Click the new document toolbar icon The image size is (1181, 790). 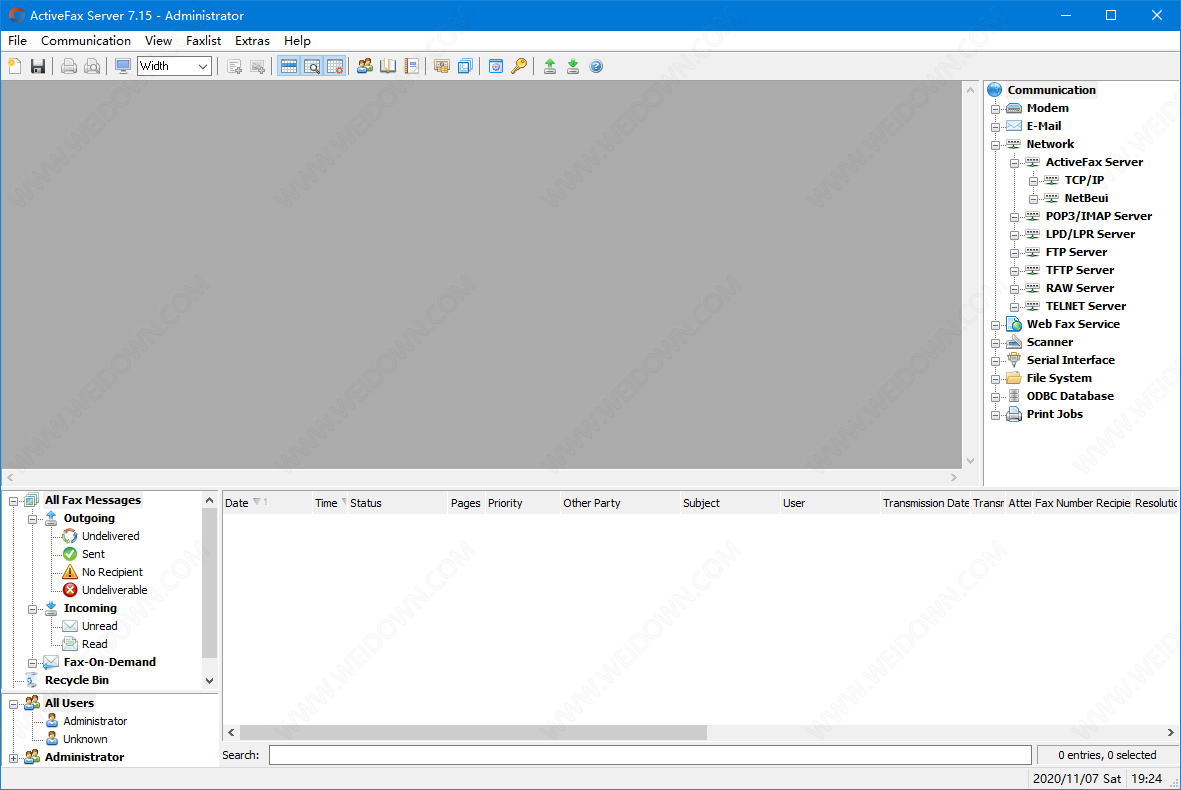tap(15, 66)
